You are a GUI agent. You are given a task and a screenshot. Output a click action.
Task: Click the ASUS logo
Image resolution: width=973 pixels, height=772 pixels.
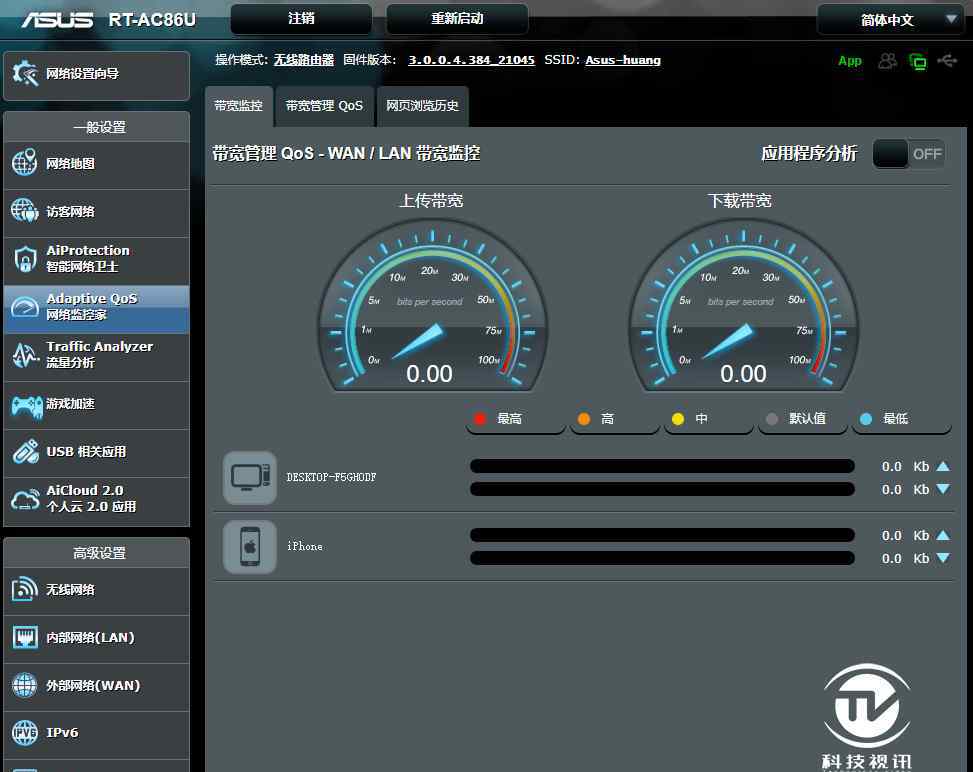pyautogui.click(x=57, y=20)
